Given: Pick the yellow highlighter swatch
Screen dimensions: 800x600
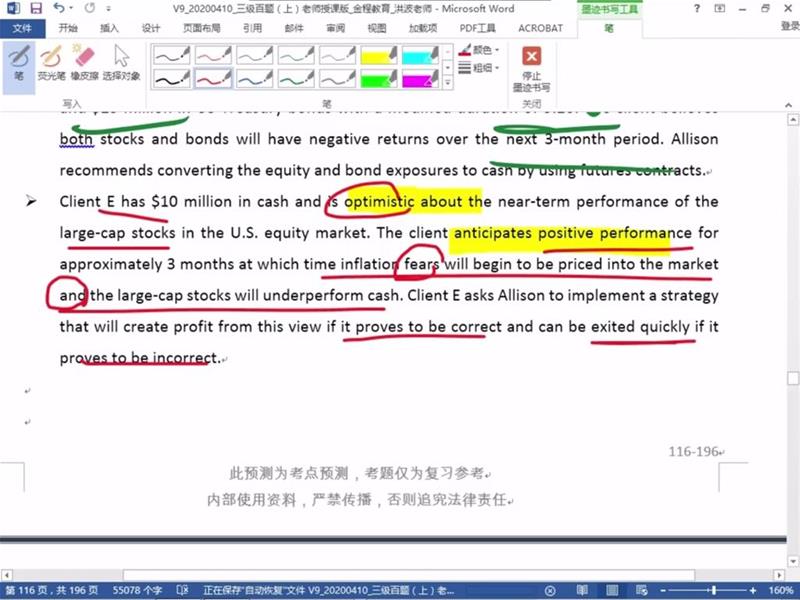Looking at the screenshot, I should click(x=379, y=55).
